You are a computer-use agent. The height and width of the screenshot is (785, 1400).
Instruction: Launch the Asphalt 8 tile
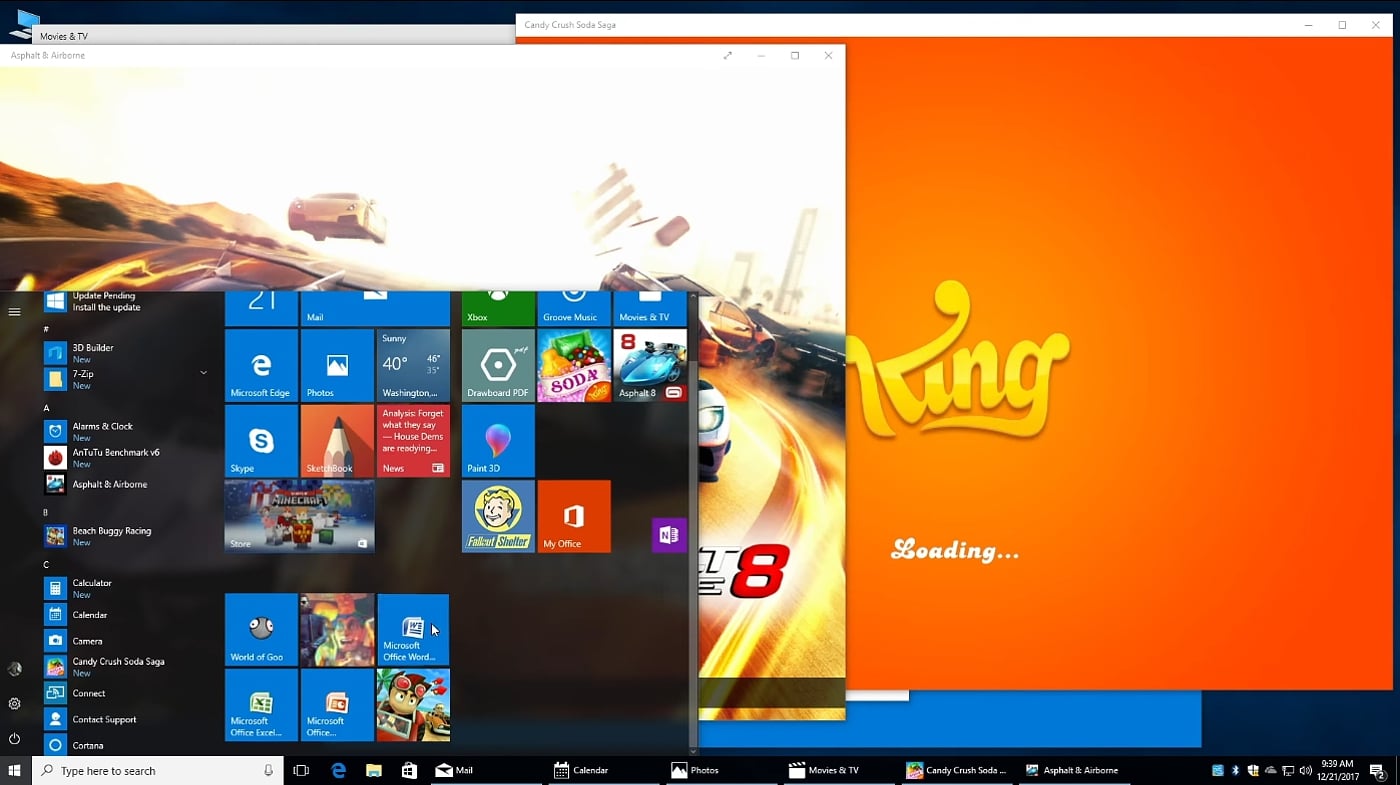pos(650,366)
